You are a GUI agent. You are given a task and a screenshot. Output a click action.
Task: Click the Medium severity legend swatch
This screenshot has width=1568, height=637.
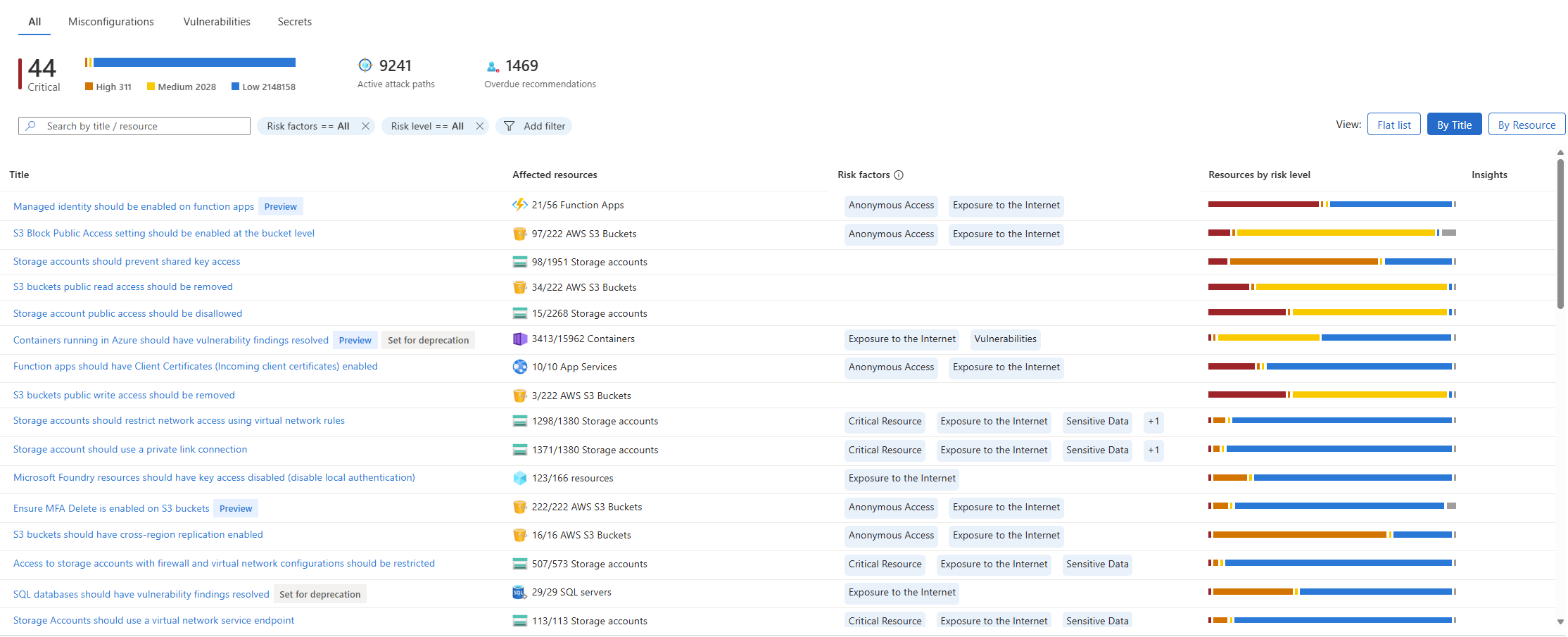click(151, 87)
